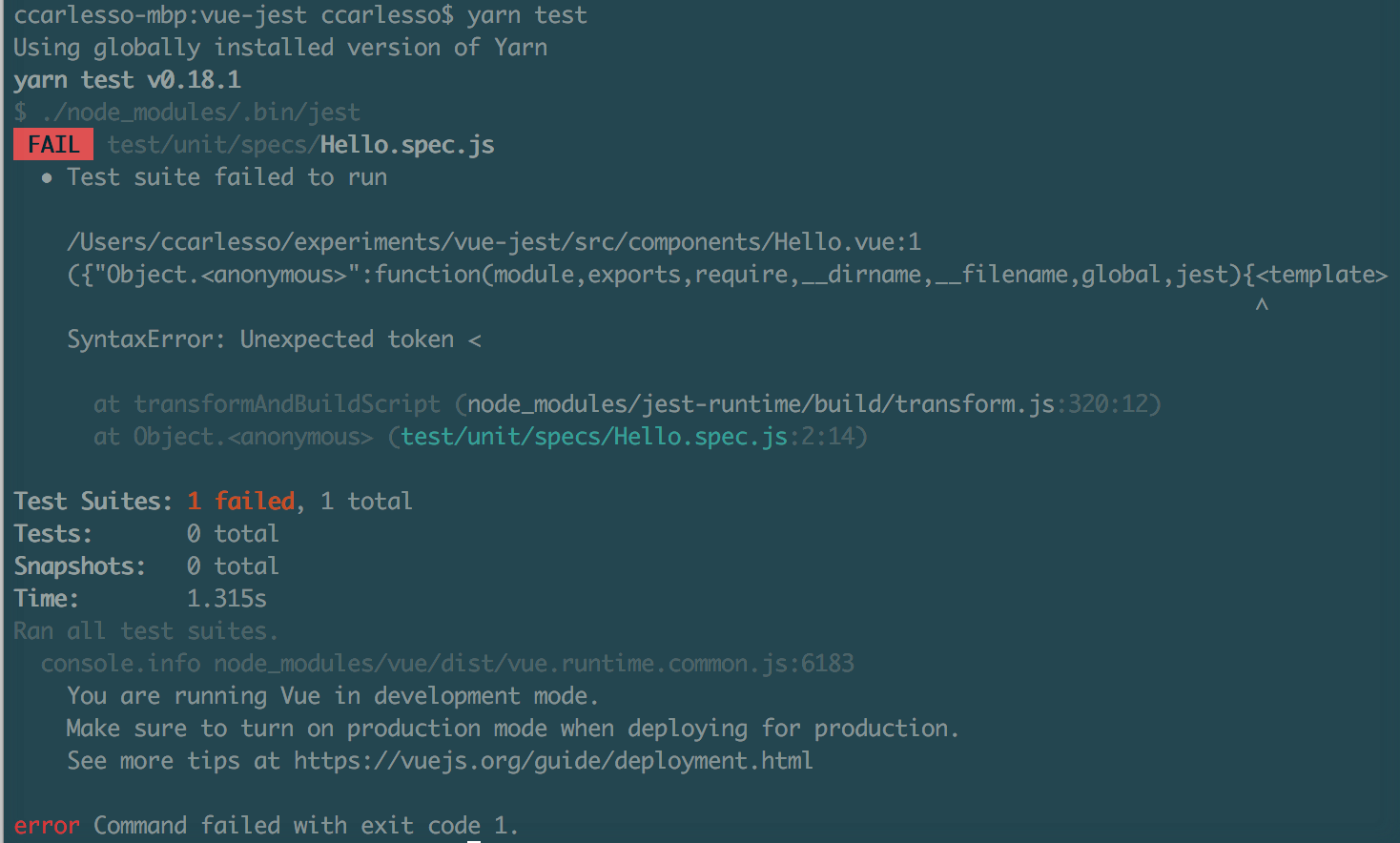1400x843 pixels.
Task: Click the <template> token in the error line
Action: (1322, 275)
